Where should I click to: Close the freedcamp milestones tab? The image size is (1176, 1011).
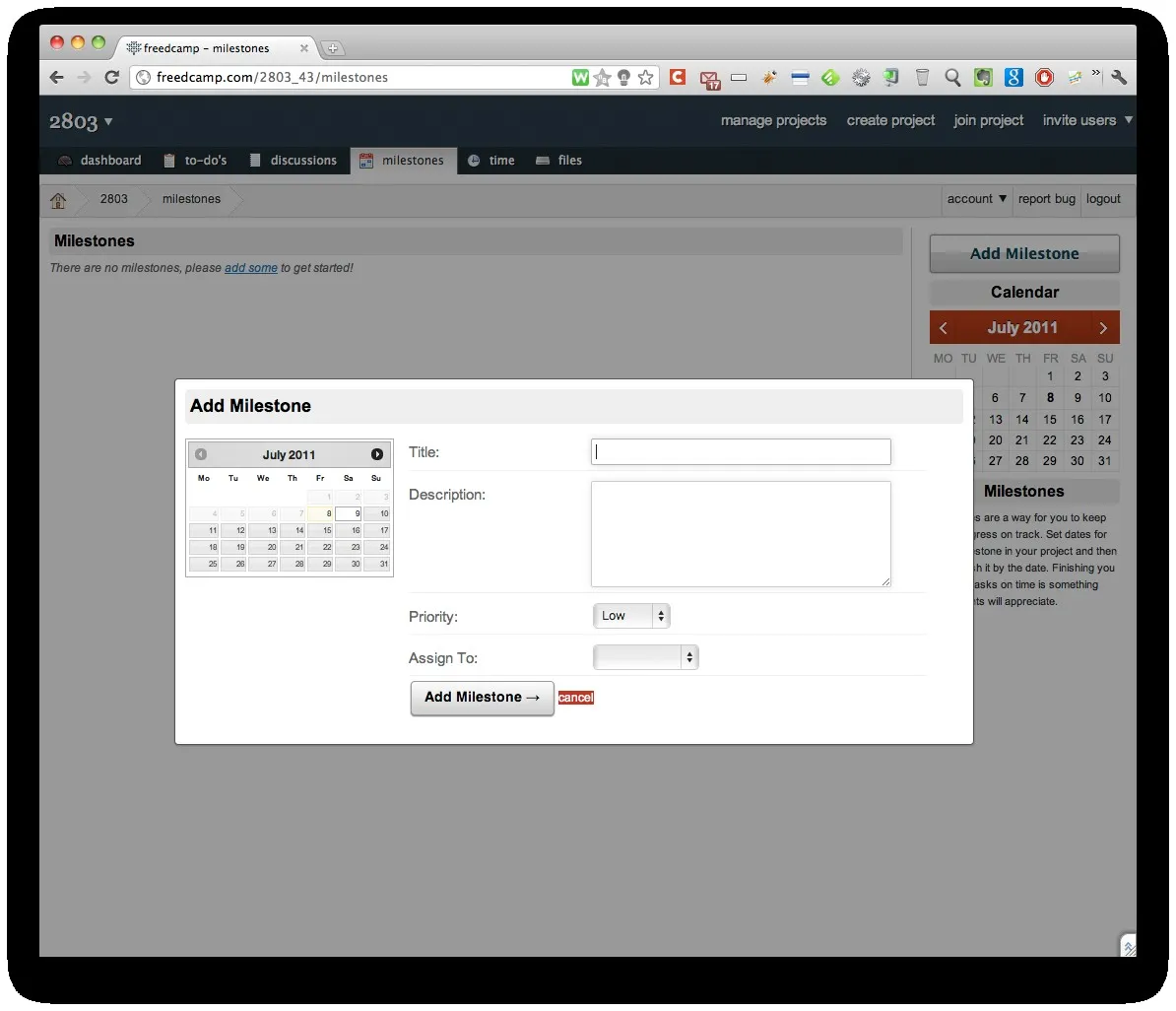(x=303, y=48)
